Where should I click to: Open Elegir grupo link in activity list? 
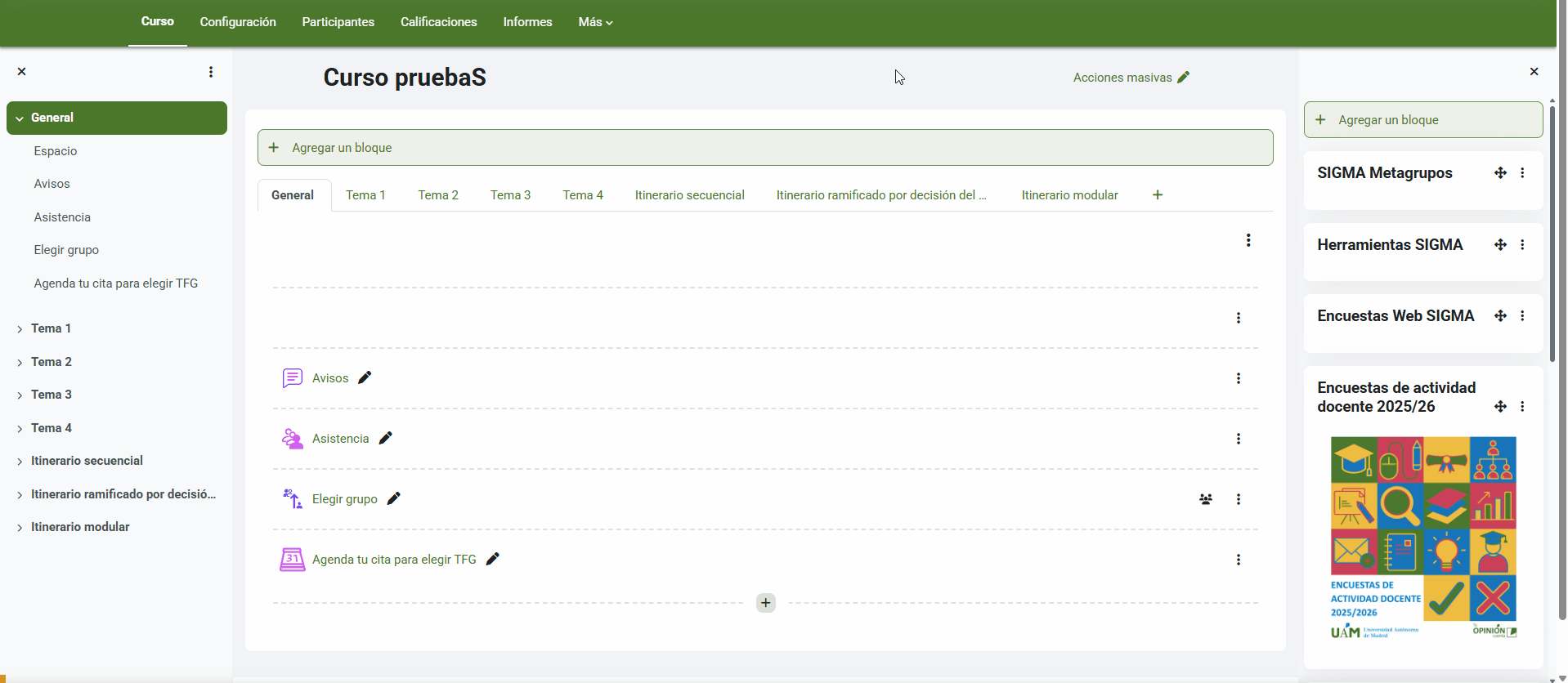tap(345, 499)
